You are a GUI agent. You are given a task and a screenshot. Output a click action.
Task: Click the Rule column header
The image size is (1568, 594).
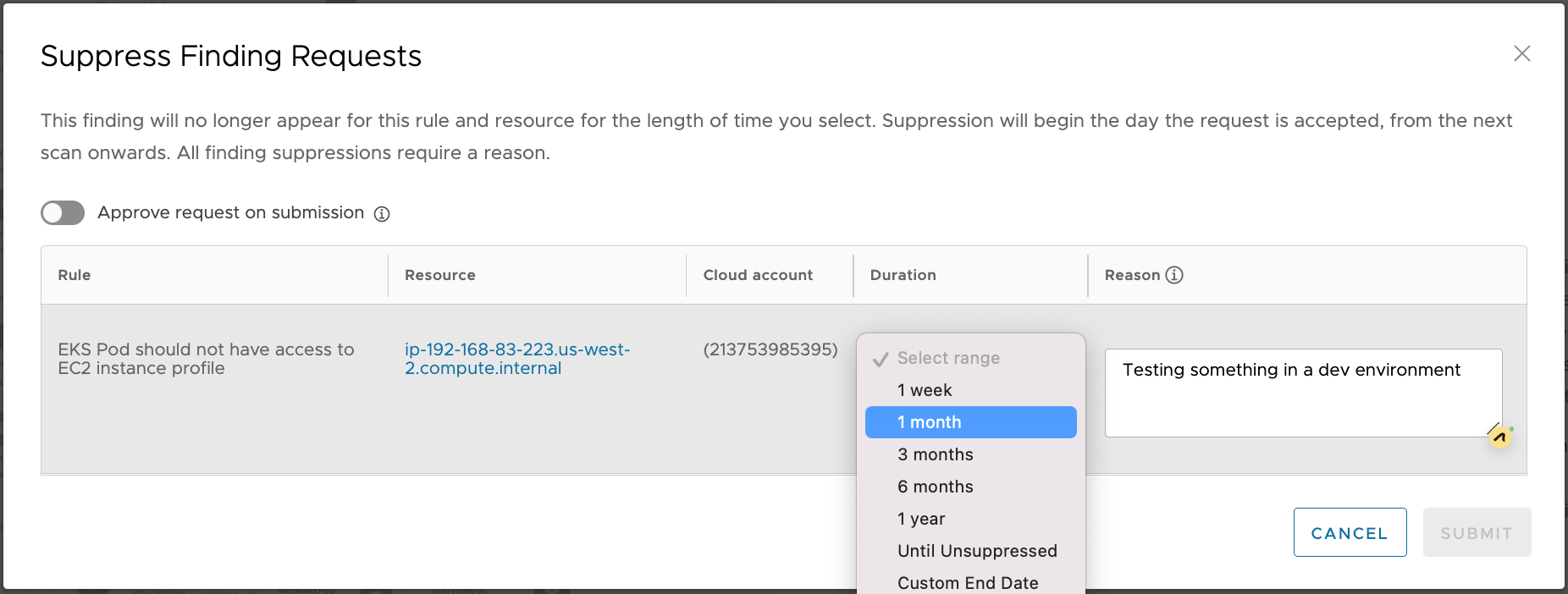tap(75, 275)
